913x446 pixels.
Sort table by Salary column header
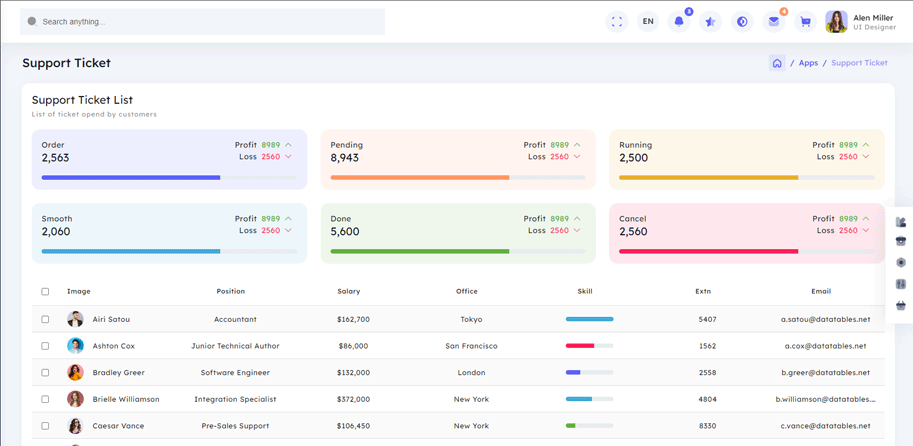tap(349, 292)
